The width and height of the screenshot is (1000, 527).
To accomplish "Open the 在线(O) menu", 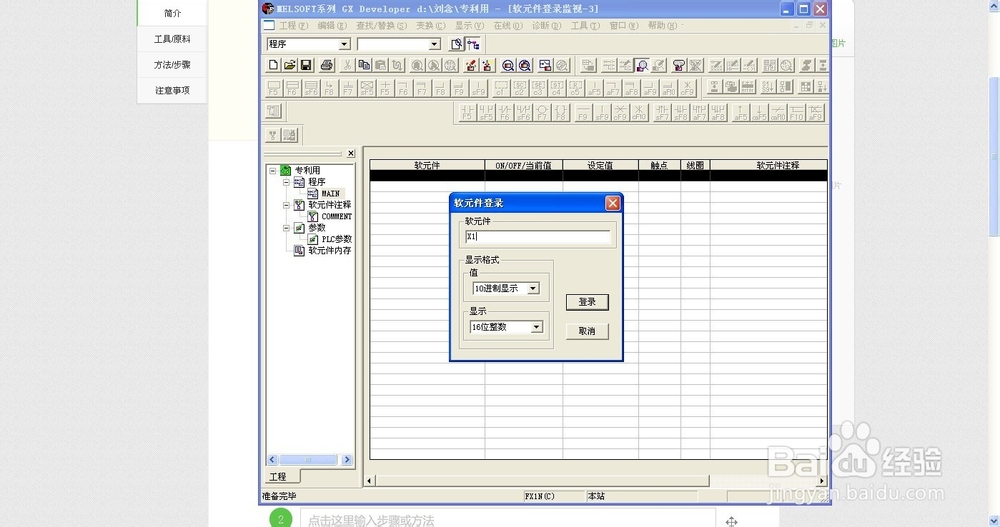I will click(508, 26).
